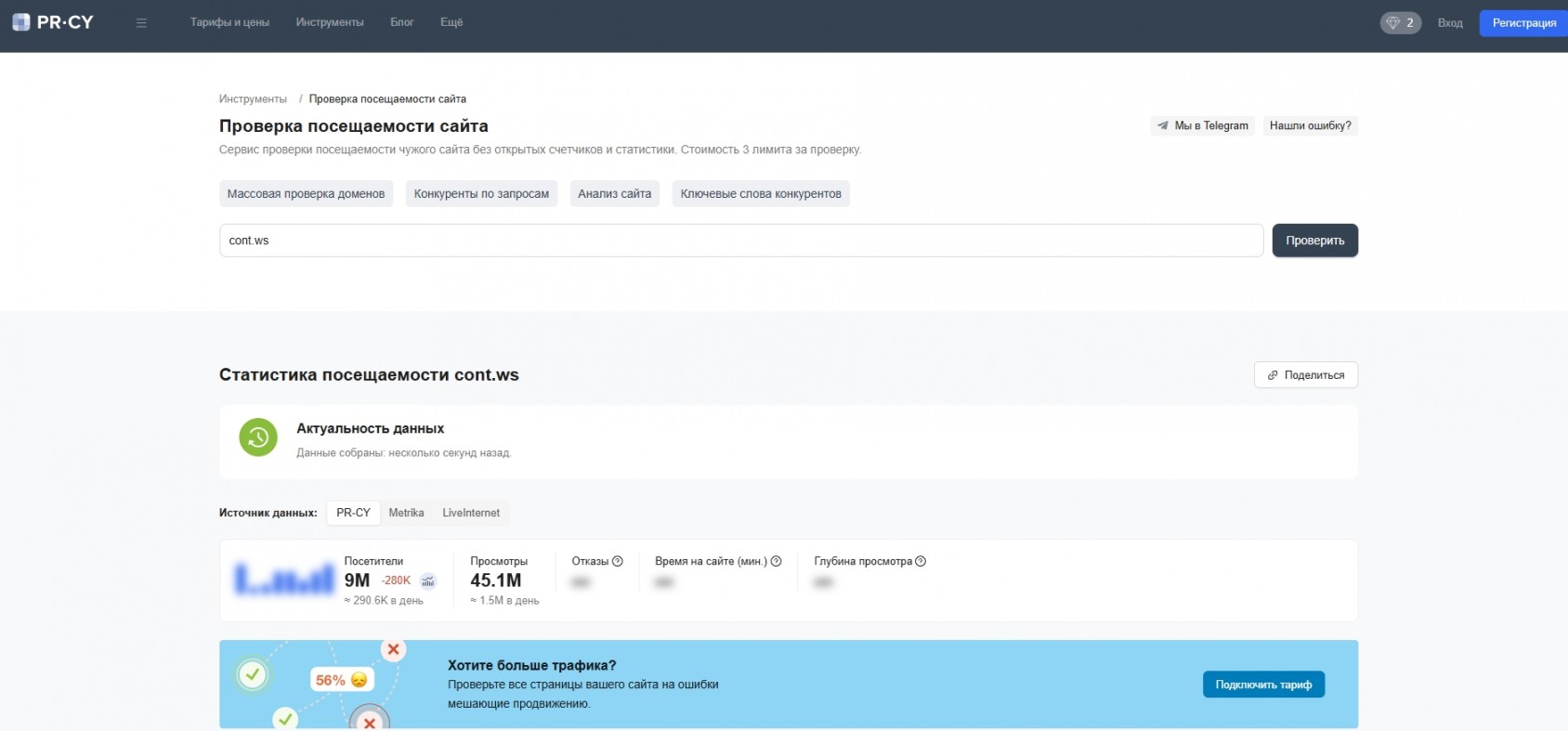
Task: Click the Проверка посещаемости сайта breadcrumb text
Action: 387,98
